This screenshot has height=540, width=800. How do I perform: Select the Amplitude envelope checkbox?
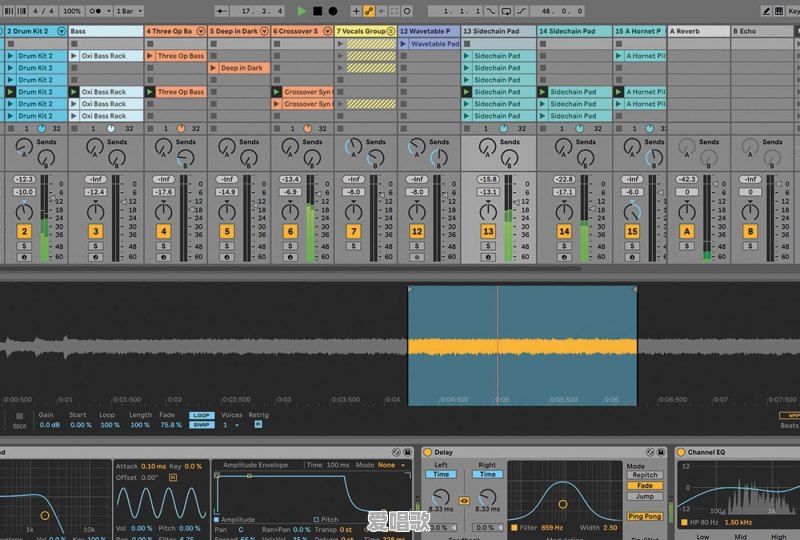[x=217, y=519]
